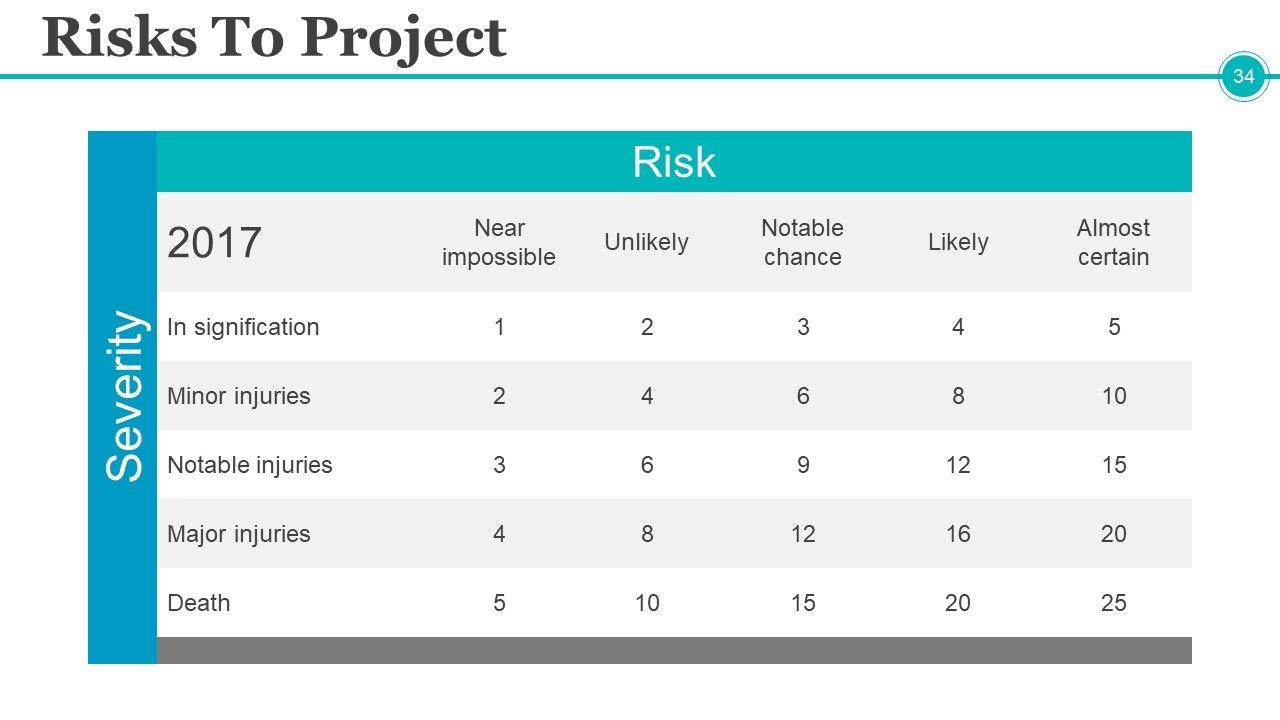Image resolution: width=1280 pixels, height=720 pixels.
Task: Select the teal Risk header bar
Action: (x=674, y=162)
